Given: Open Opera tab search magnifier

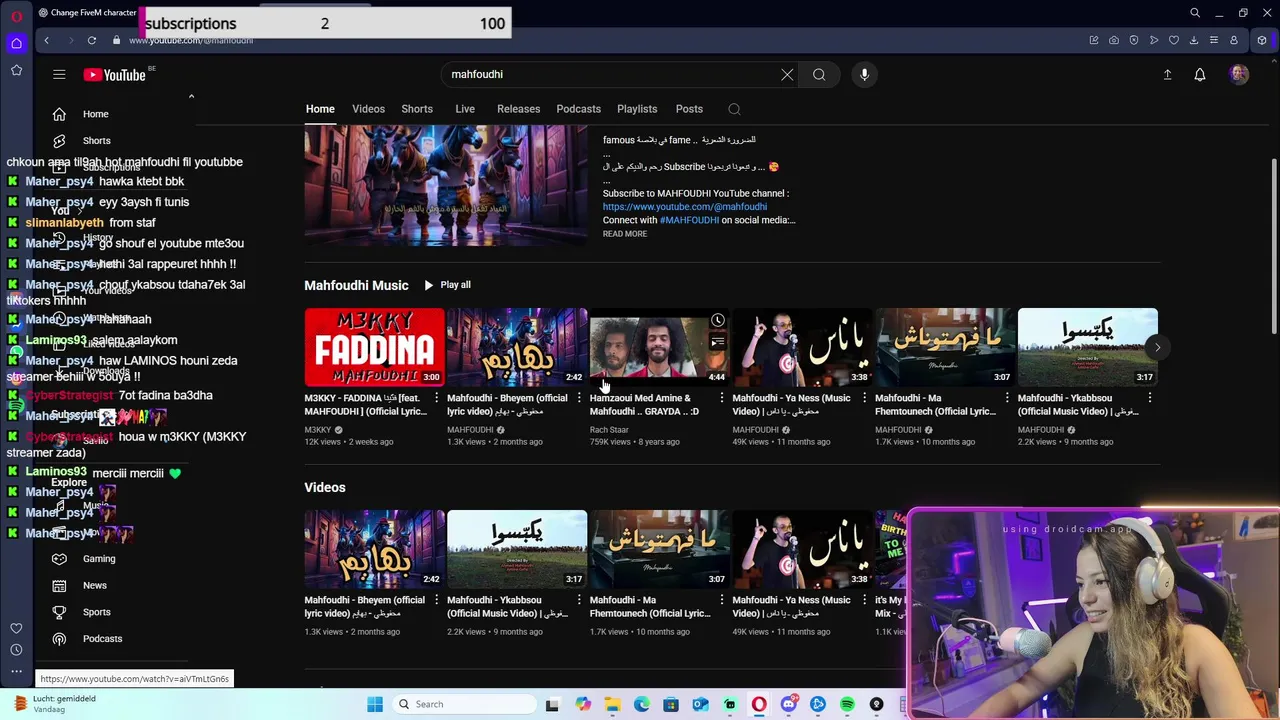Looking at the screenshot, I should tap(1195, 13).
